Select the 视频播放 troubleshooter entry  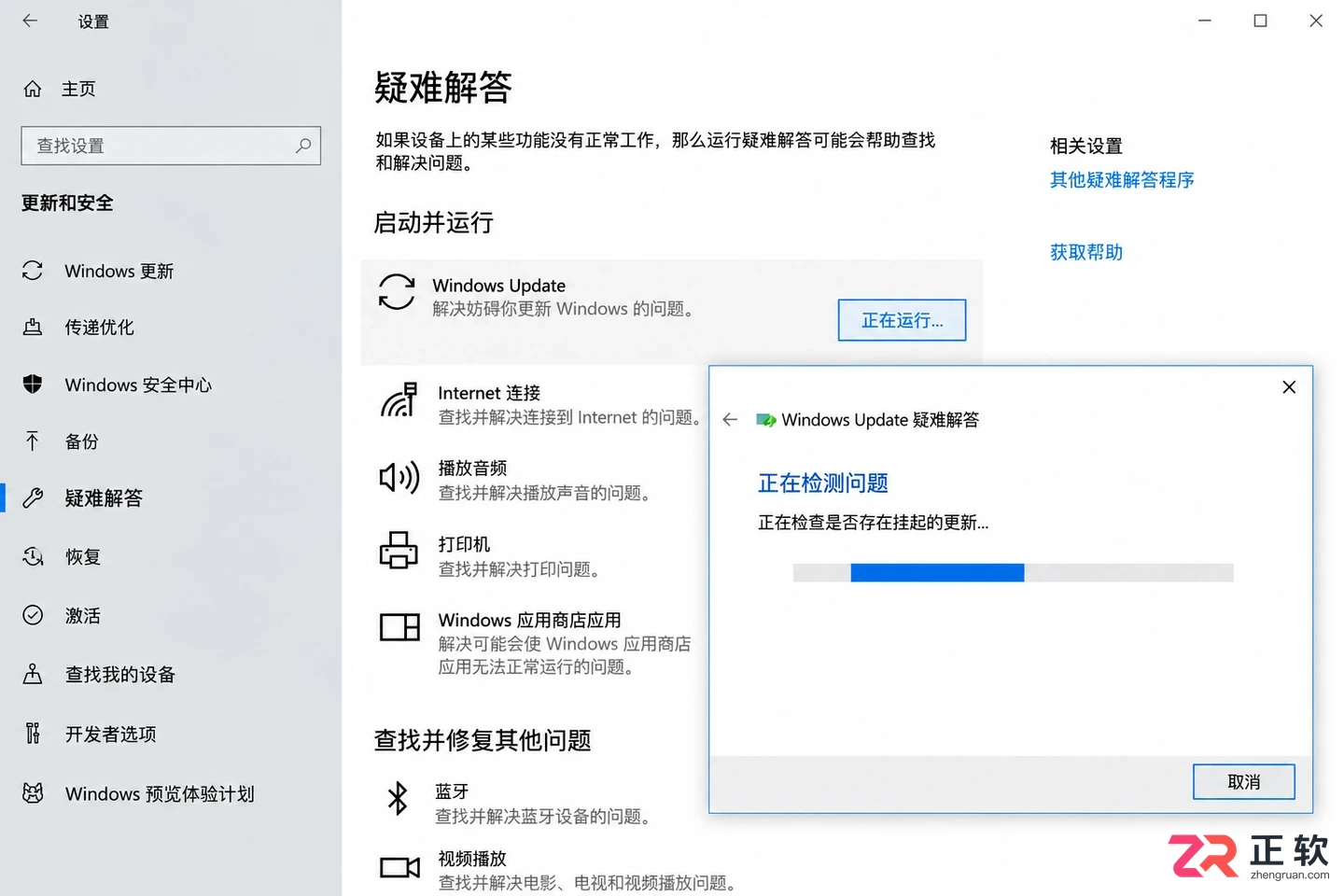(557, 870)
